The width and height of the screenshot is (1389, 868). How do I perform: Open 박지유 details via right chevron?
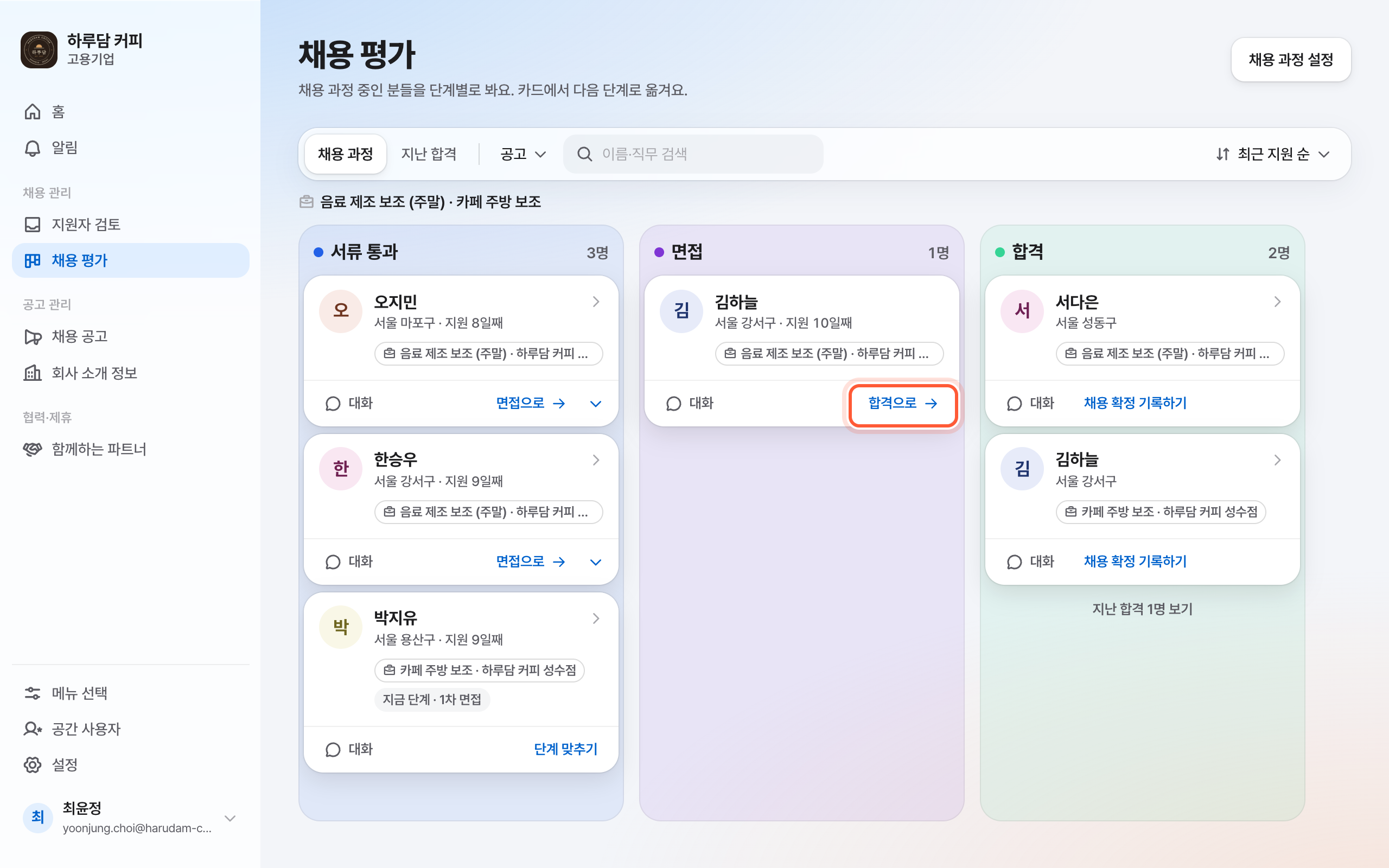596,618
